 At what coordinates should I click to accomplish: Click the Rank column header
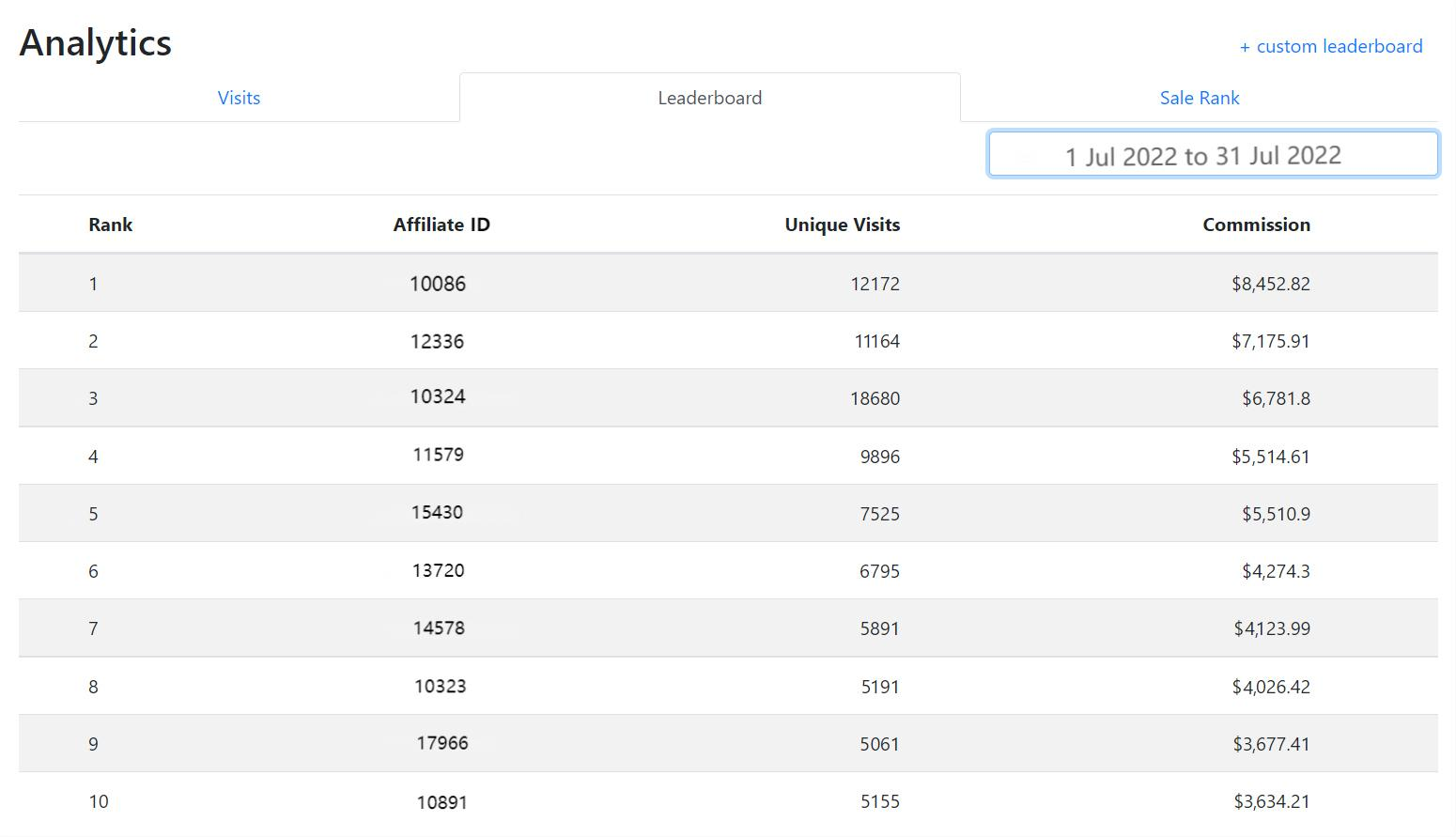point(110,225)
